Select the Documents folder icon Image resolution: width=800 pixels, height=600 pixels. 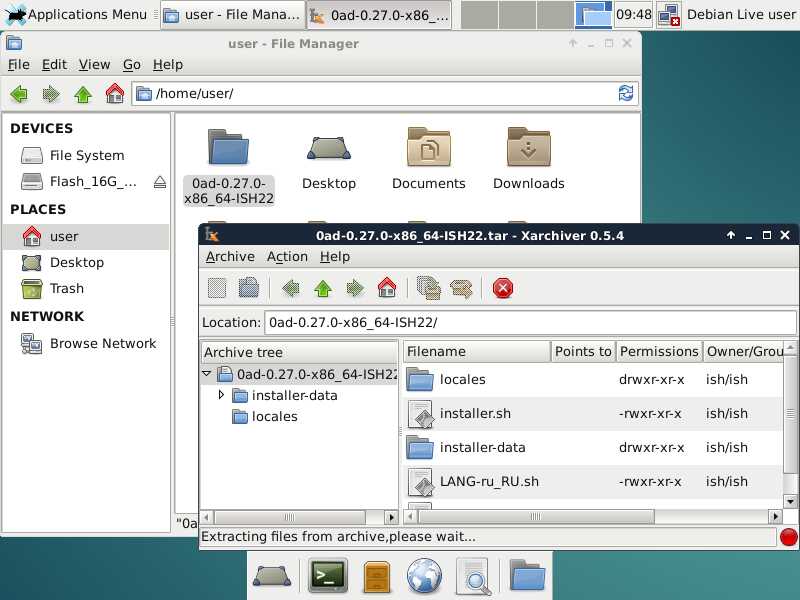click(x=429, y=148)
